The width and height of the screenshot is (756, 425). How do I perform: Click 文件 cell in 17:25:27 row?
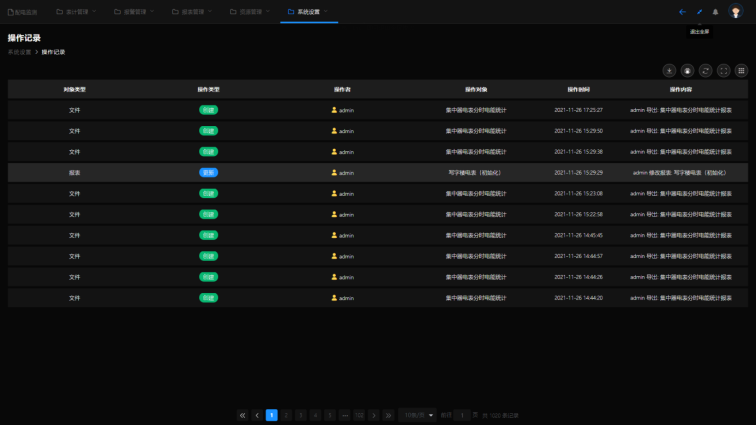74,110
